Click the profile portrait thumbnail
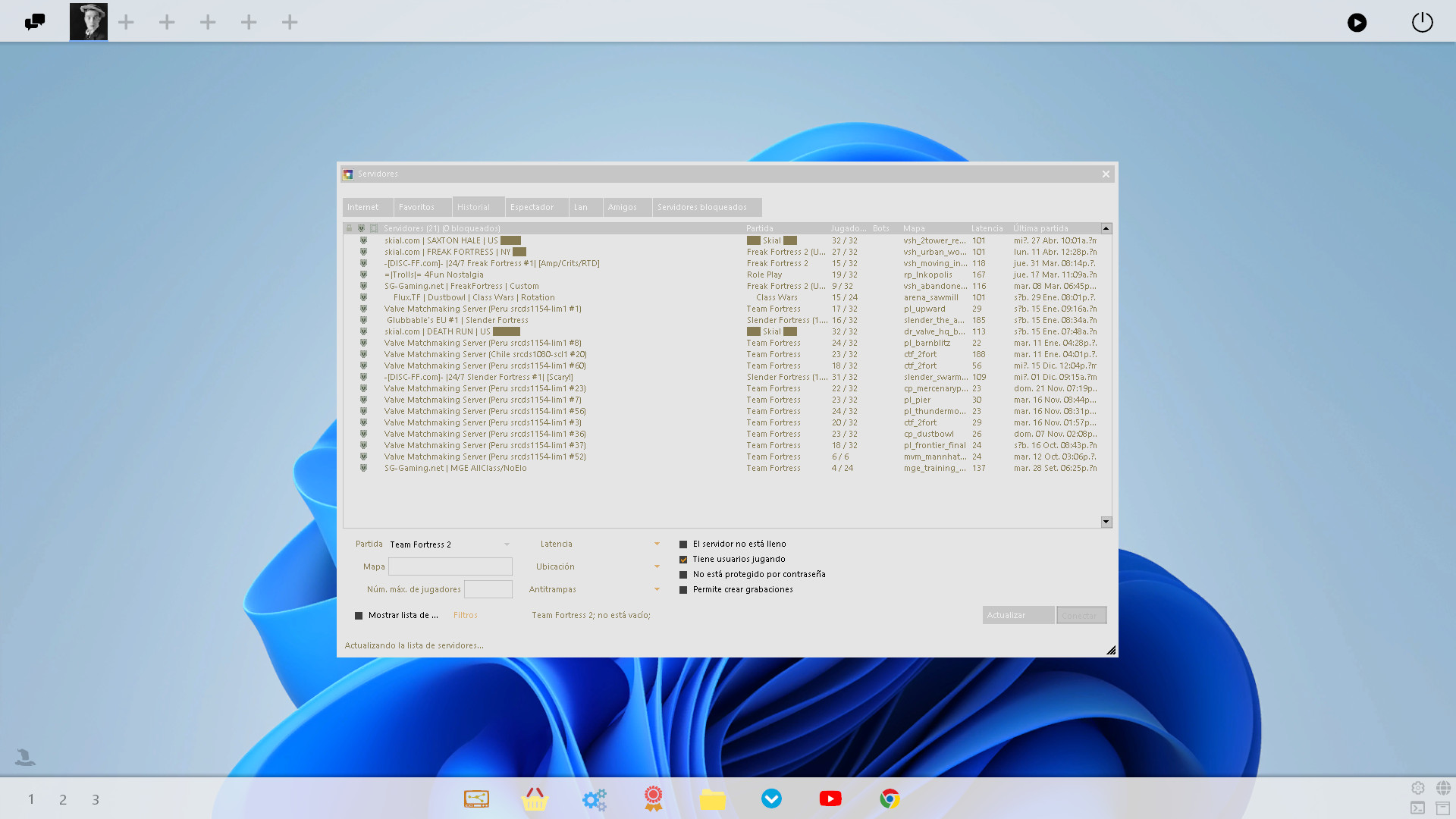Screen dimensions: 1456x819 (x=89, y=22)
